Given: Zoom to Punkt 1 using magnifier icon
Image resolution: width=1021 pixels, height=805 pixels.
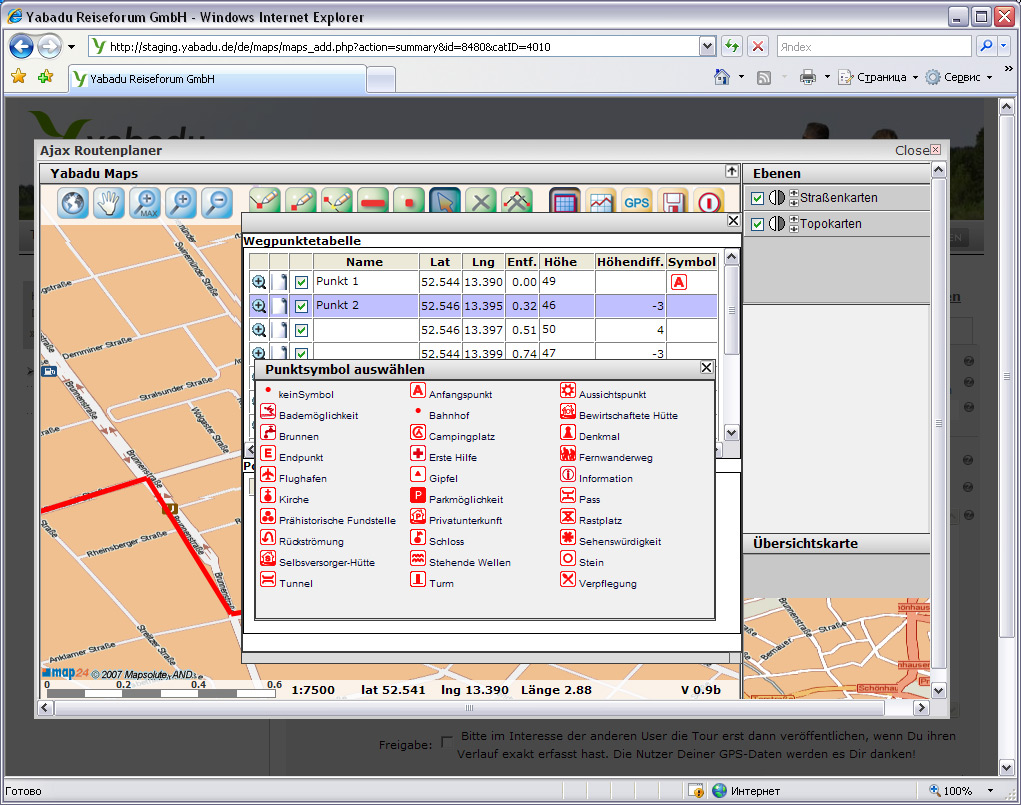Looking at the screenshot, I should (x=259, y=282).
